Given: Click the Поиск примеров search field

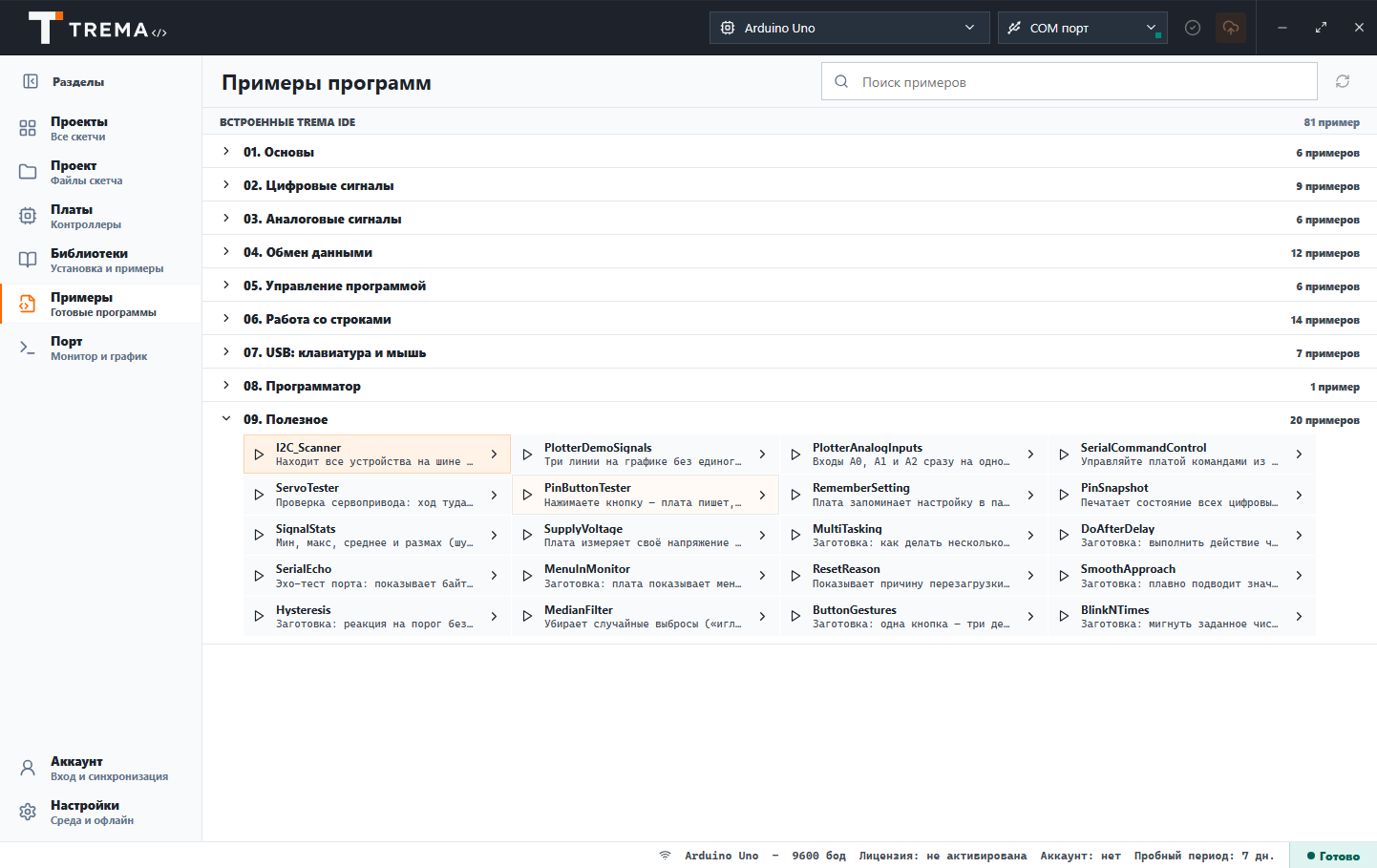Looking at the screenshot, I should click(x=1070, y=81).
